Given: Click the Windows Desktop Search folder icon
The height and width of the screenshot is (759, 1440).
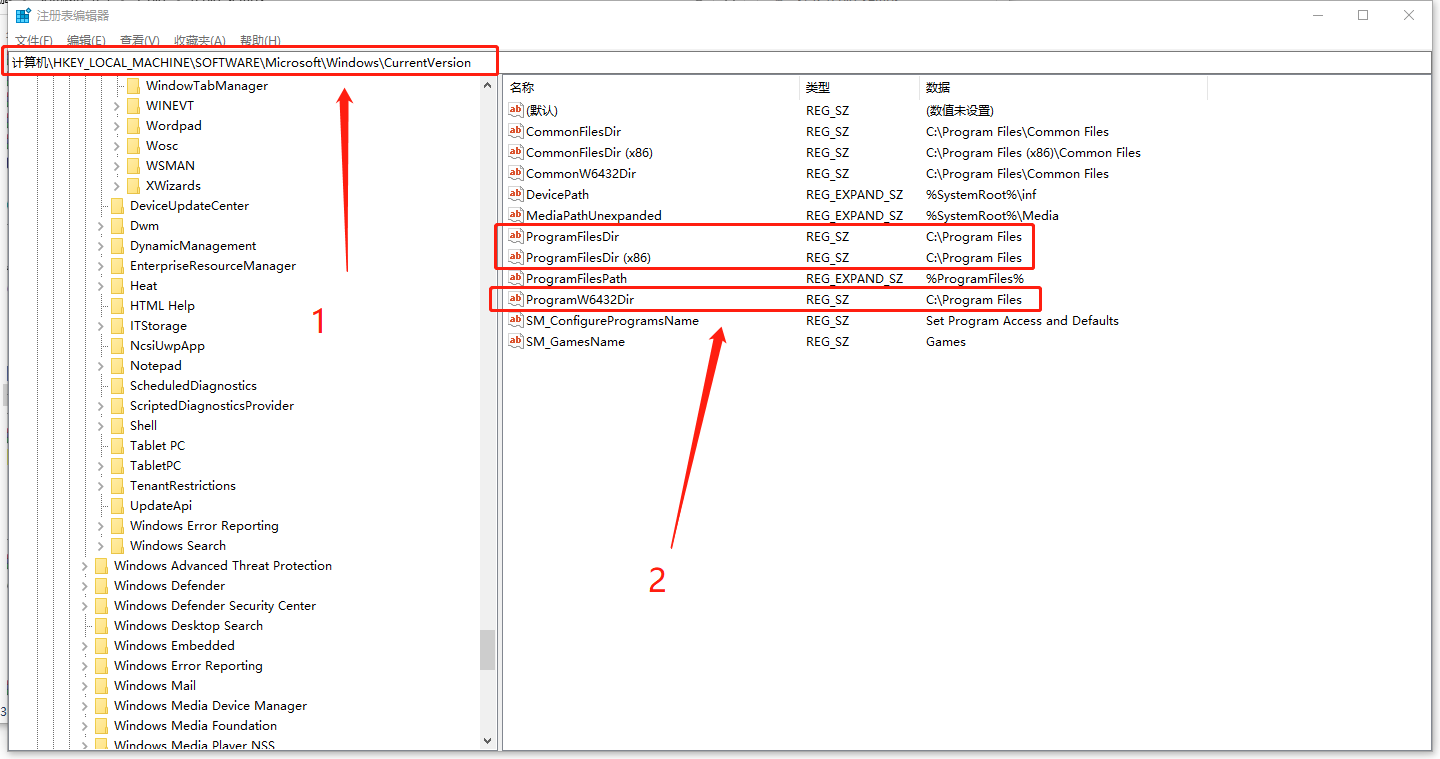Looking at the screenshot, I should (101, 626).
